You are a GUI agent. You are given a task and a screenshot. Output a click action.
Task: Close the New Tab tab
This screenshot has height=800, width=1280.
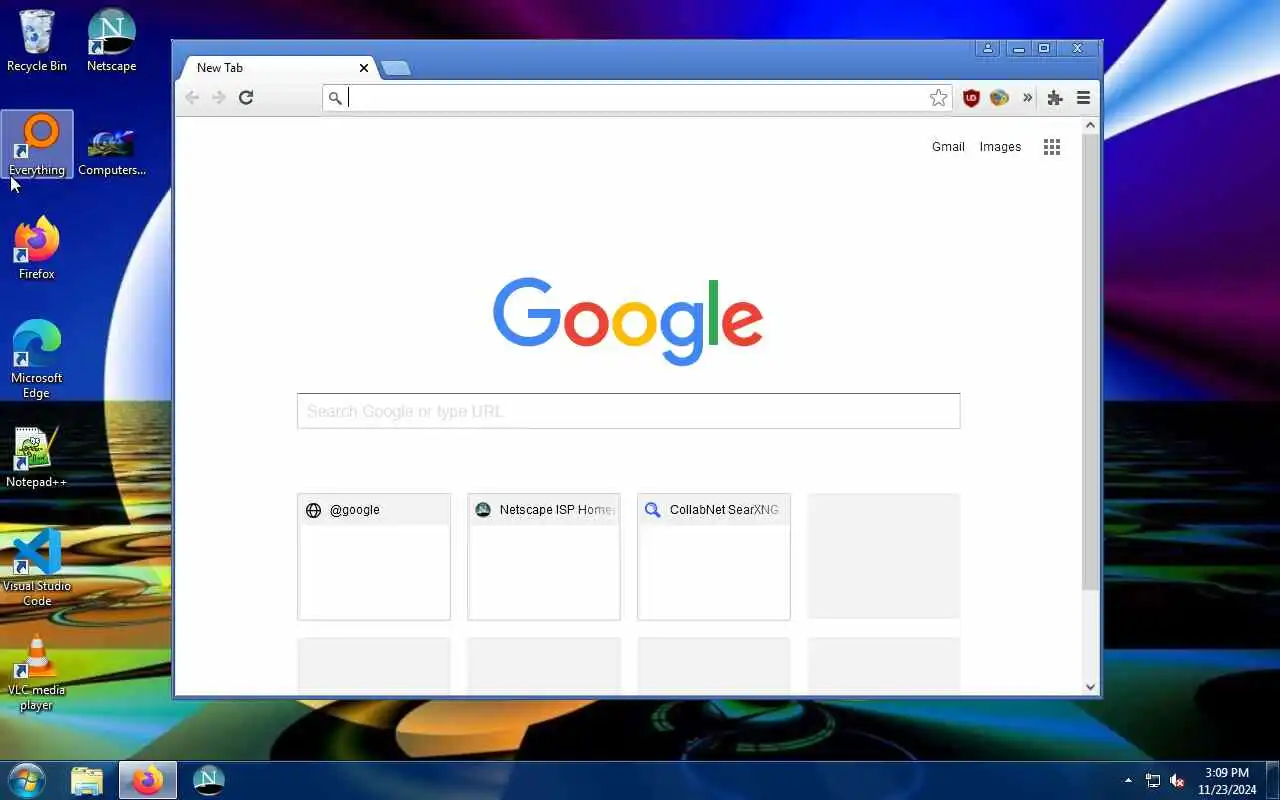click(x=364, y=68)
